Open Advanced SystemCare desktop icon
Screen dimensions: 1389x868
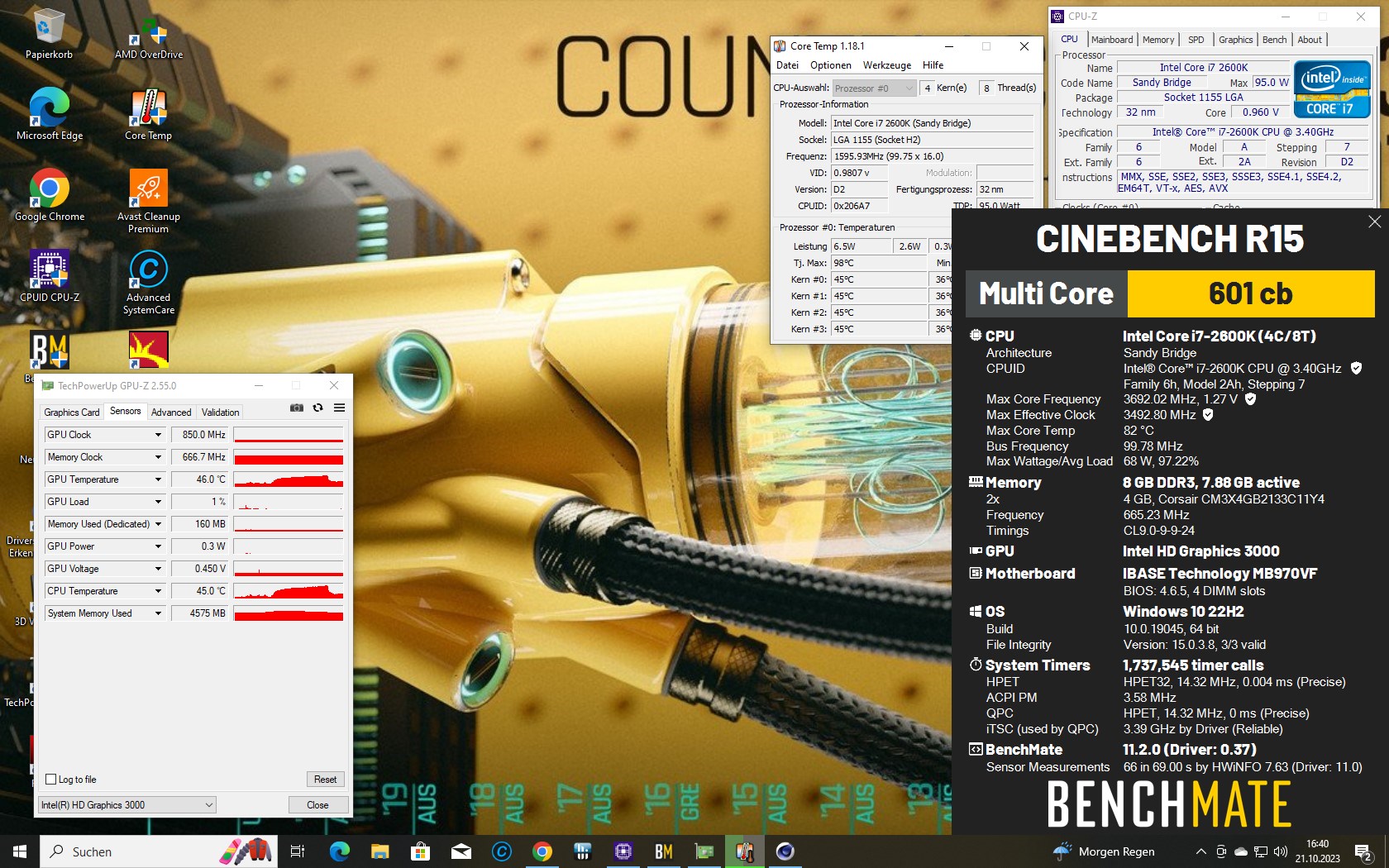[149, 283]
